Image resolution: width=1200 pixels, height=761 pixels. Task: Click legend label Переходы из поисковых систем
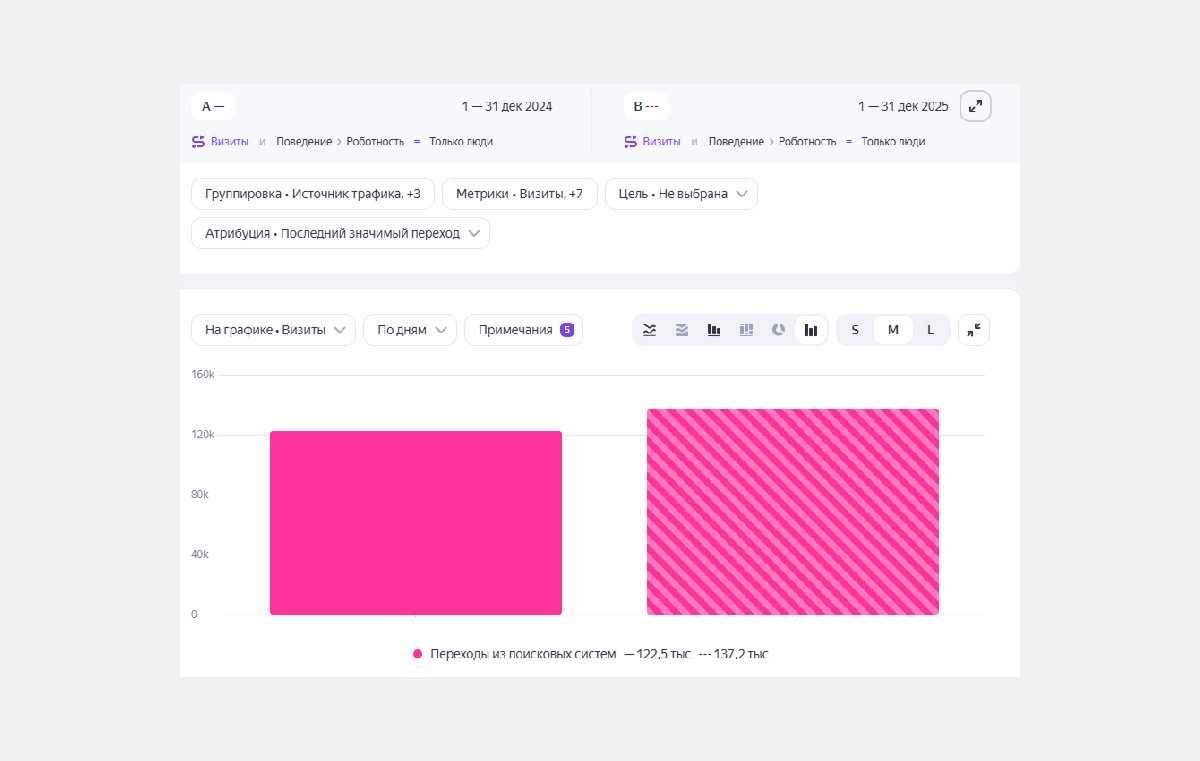523,654
